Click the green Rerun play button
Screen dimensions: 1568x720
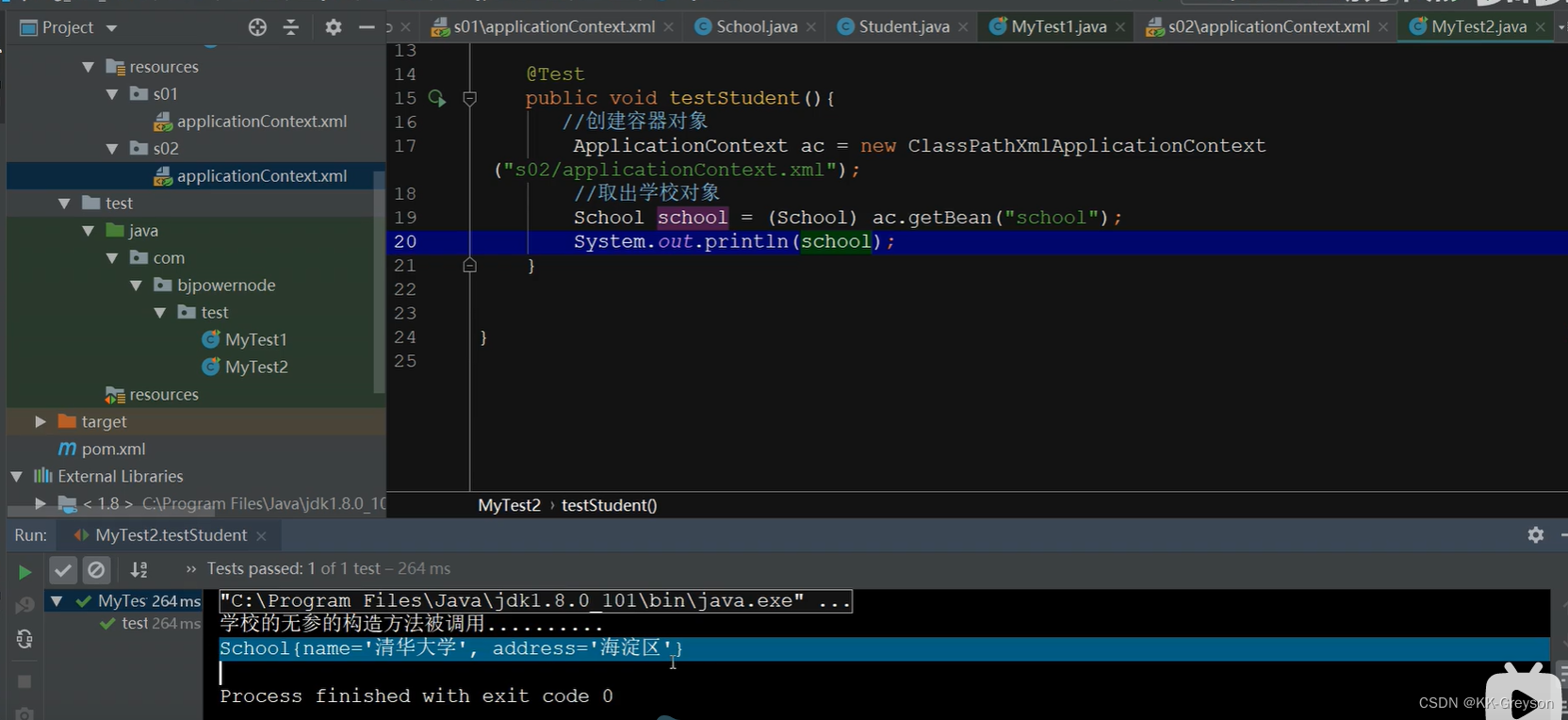pyautogui.click(x=24, y=571)
